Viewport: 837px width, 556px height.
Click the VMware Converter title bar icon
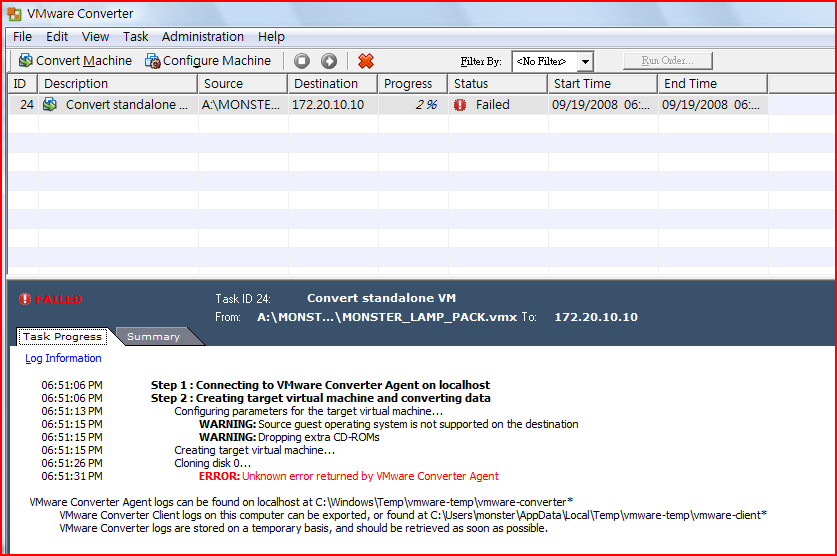click(14, 14)
